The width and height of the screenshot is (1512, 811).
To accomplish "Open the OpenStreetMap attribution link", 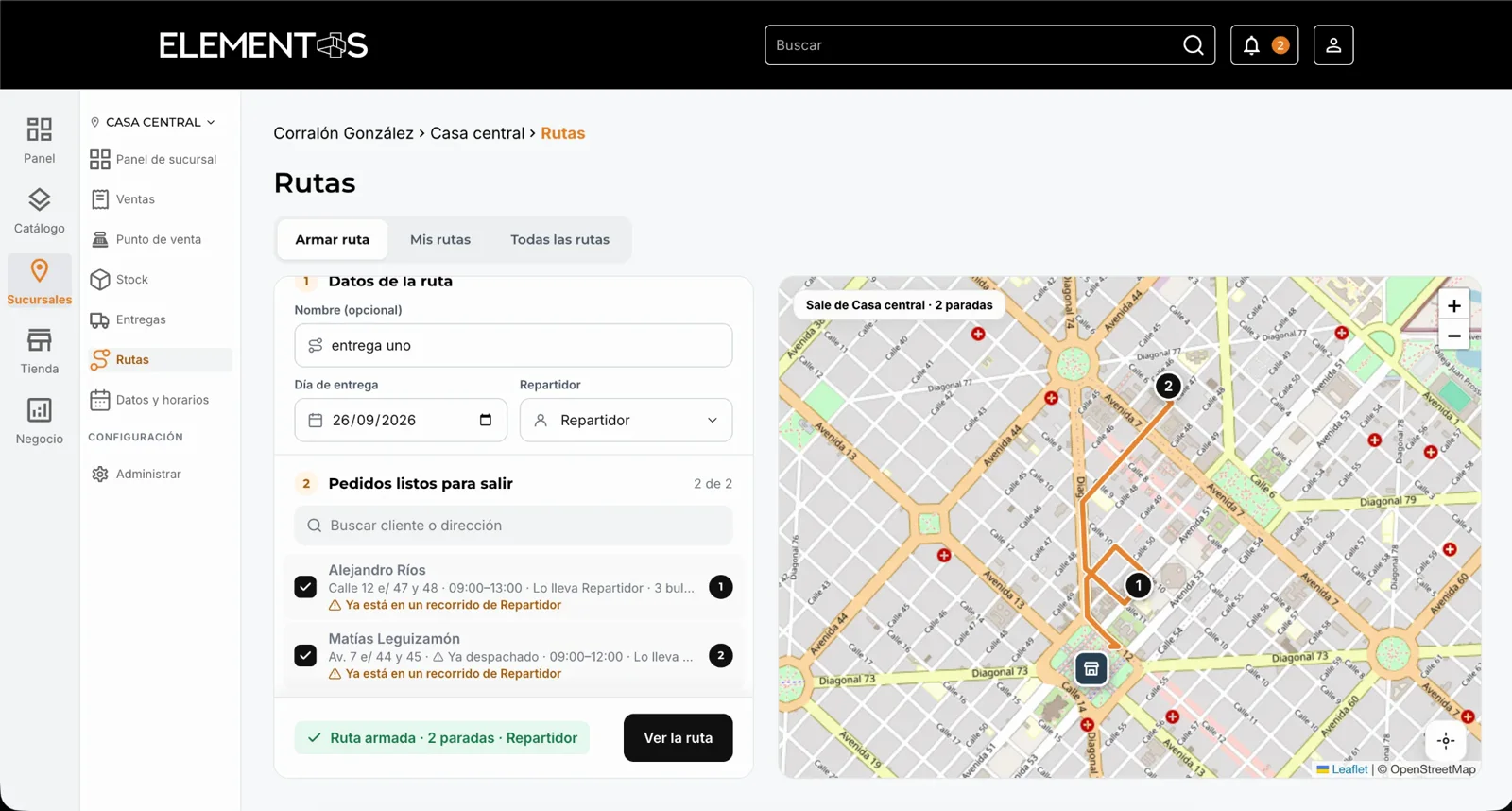I will [x=1433, y=769].
